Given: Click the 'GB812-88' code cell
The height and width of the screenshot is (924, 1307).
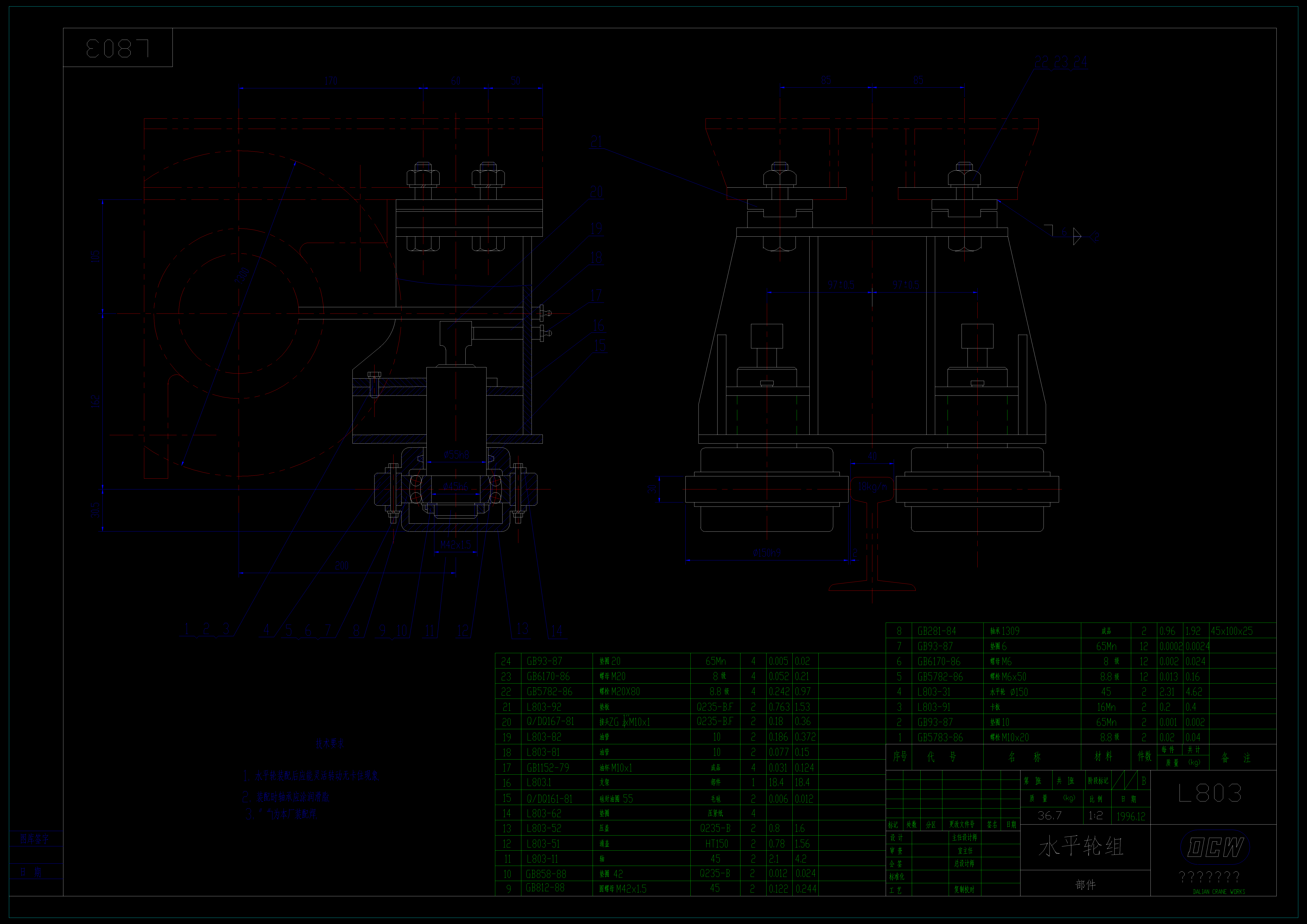Looking at the screenshot, I should tap(545, 887).
